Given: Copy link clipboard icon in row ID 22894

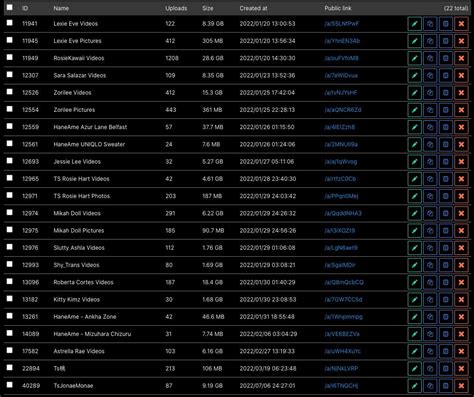Looking at the screenshot, I should tap(430, 369).
